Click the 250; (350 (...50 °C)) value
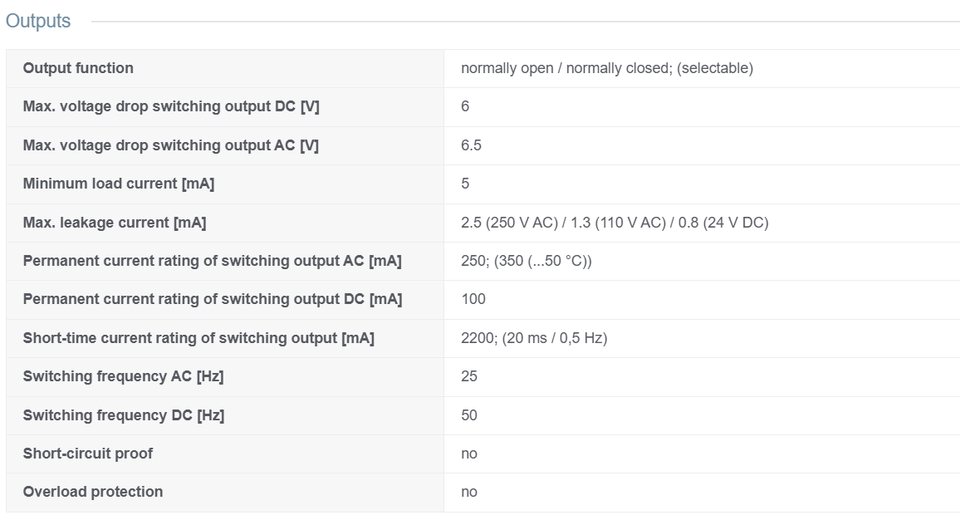 [526, 261]
